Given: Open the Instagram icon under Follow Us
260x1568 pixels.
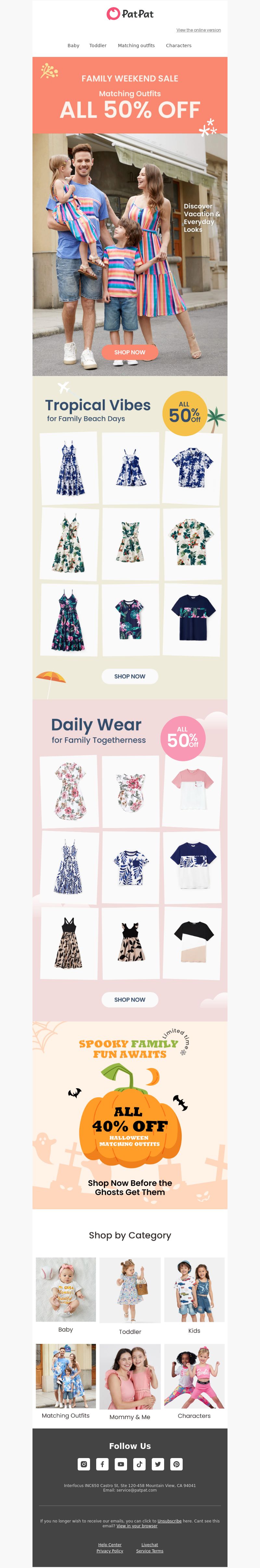Looking at the screenshot, I should click(84, 1464).
